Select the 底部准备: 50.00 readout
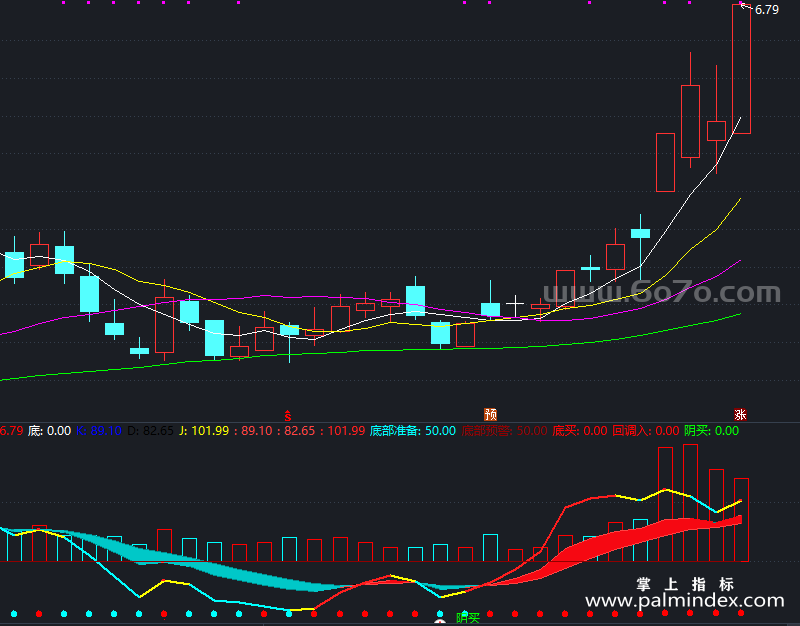The height and width of the screenshot is (626, 800). (412, 431)
